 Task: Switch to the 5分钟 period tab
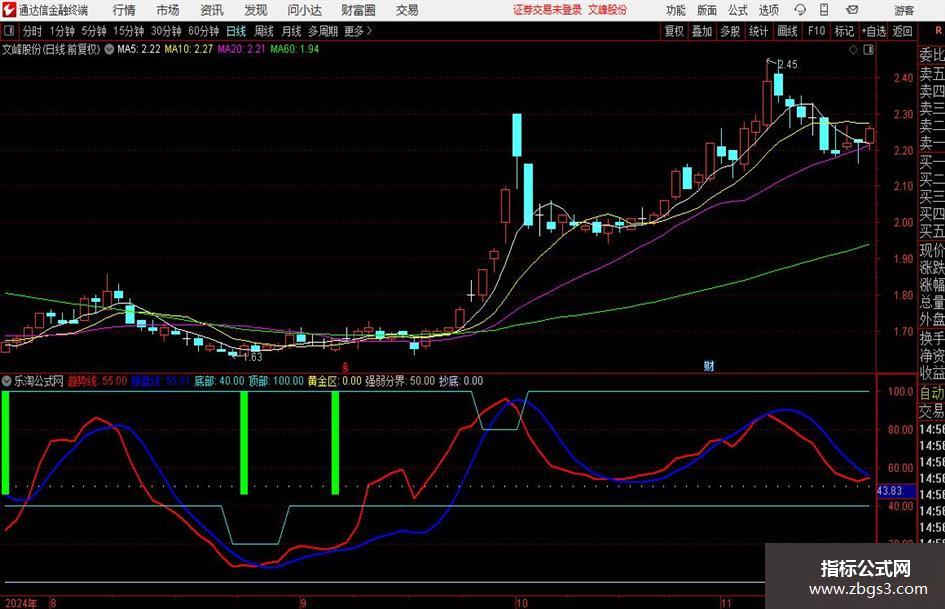point(94,31)
